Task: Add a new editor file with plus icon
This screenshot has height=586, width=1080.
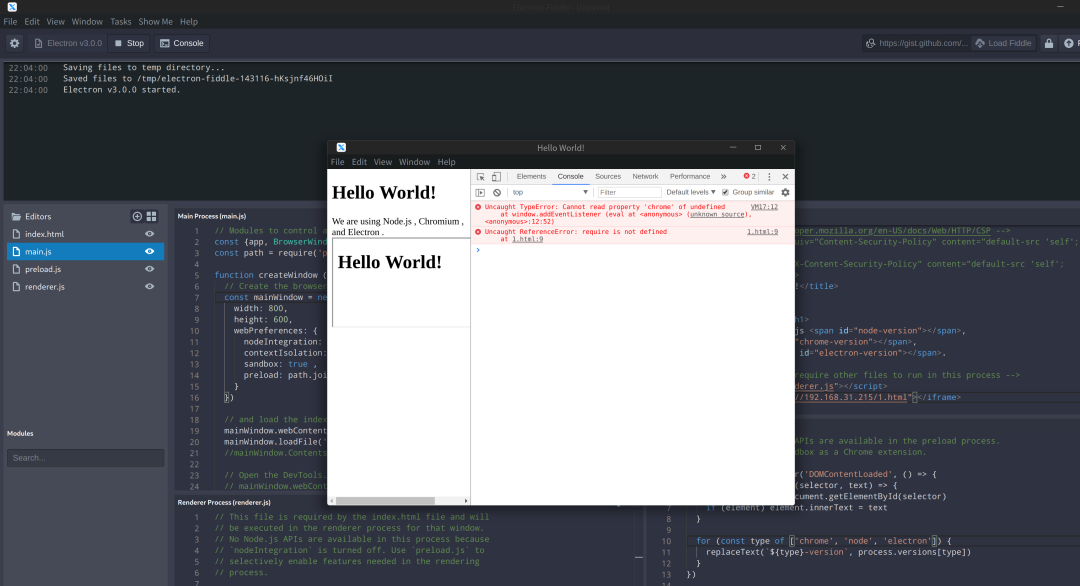Action: (x=137, y=216)
